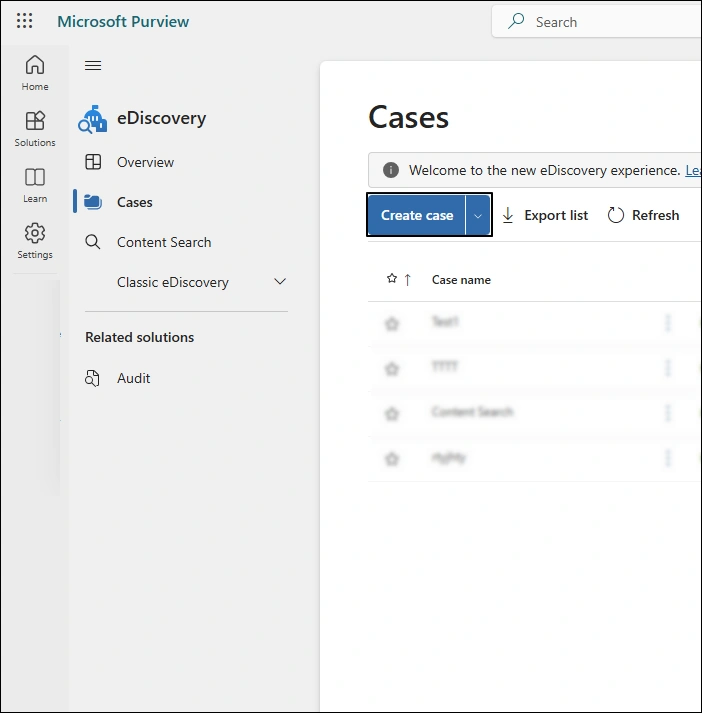Open Settings gear in left rail
The height and width of the screenshot is (713, 702).
click(35, 241)
